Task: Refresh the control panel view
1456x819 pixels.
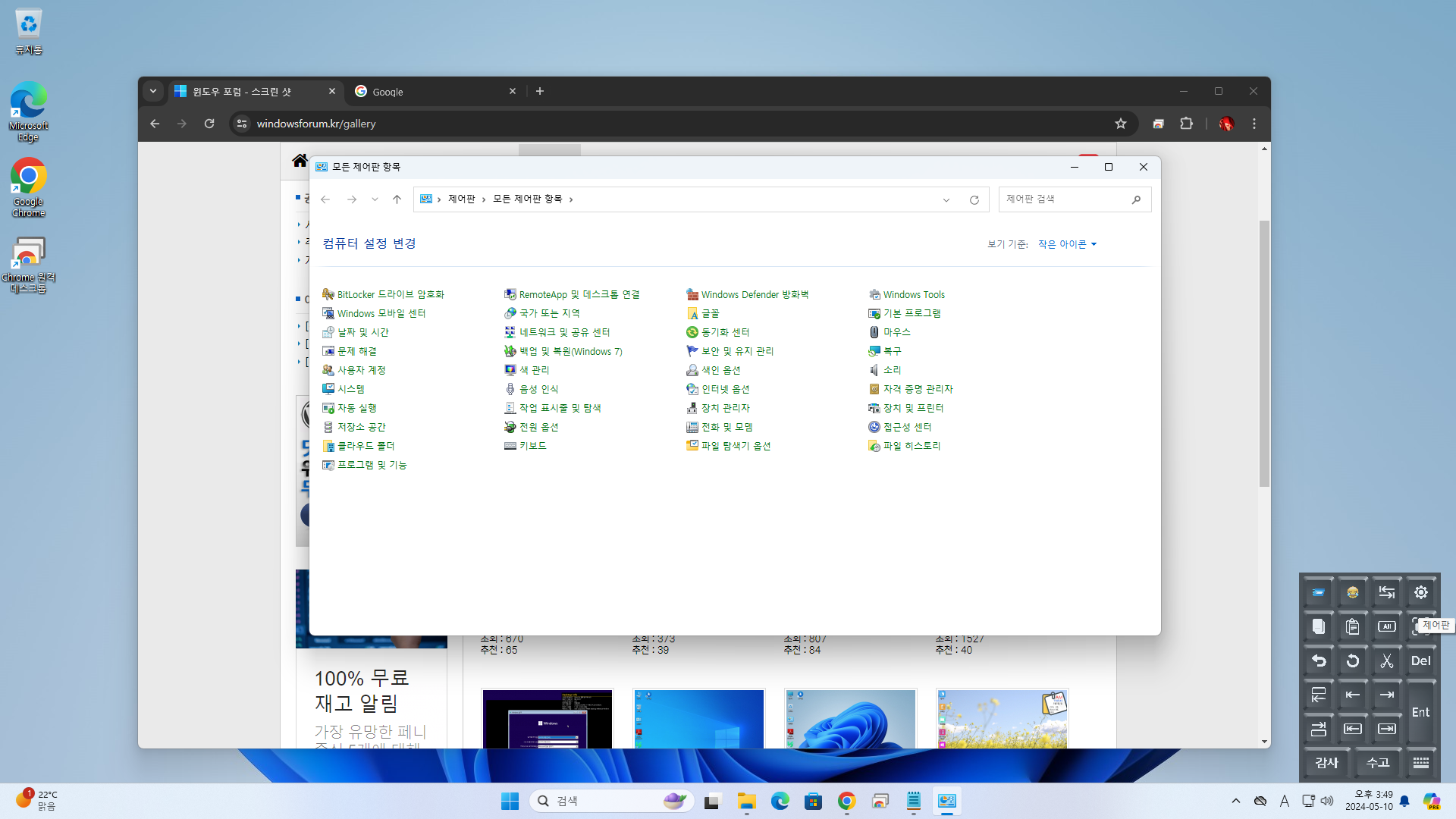Action: pos(974,199)
